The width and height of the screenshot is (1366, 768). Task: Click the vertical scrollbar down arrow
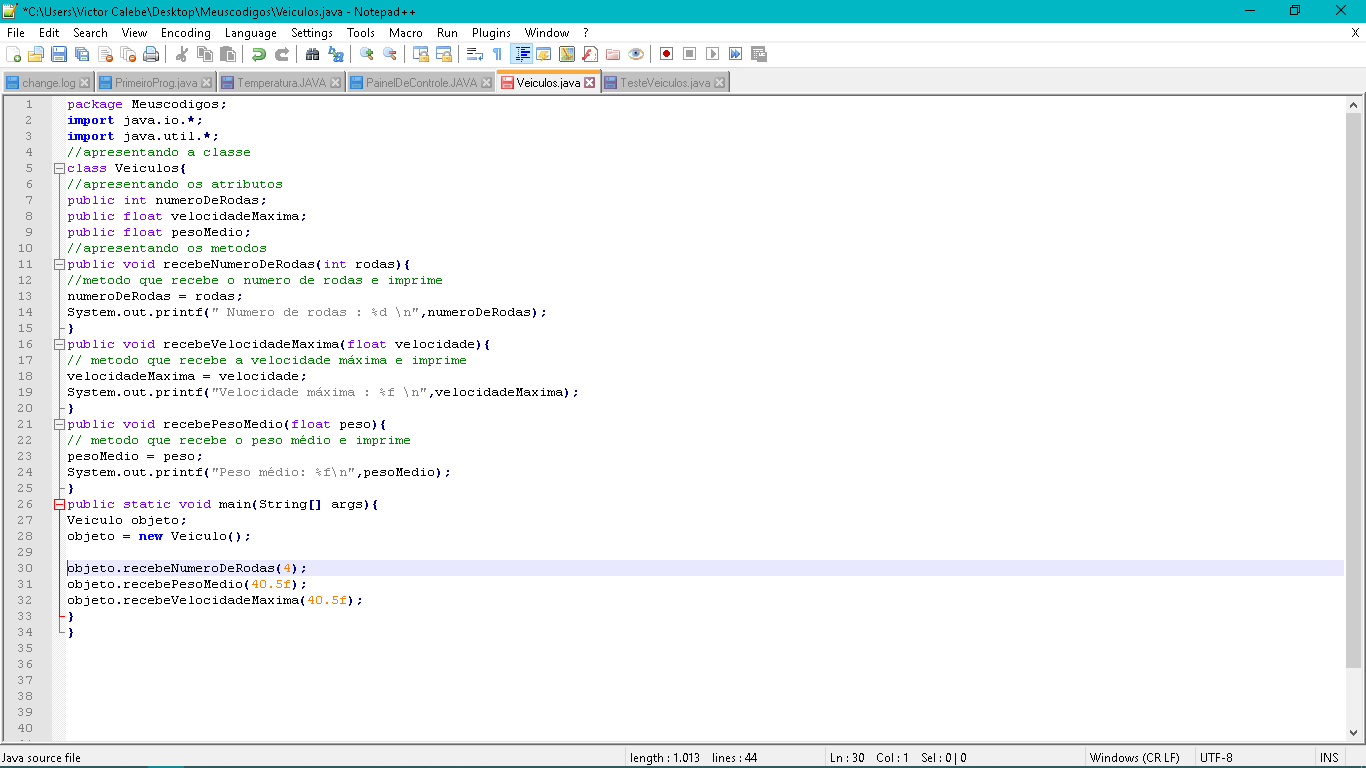(1354, 731)
